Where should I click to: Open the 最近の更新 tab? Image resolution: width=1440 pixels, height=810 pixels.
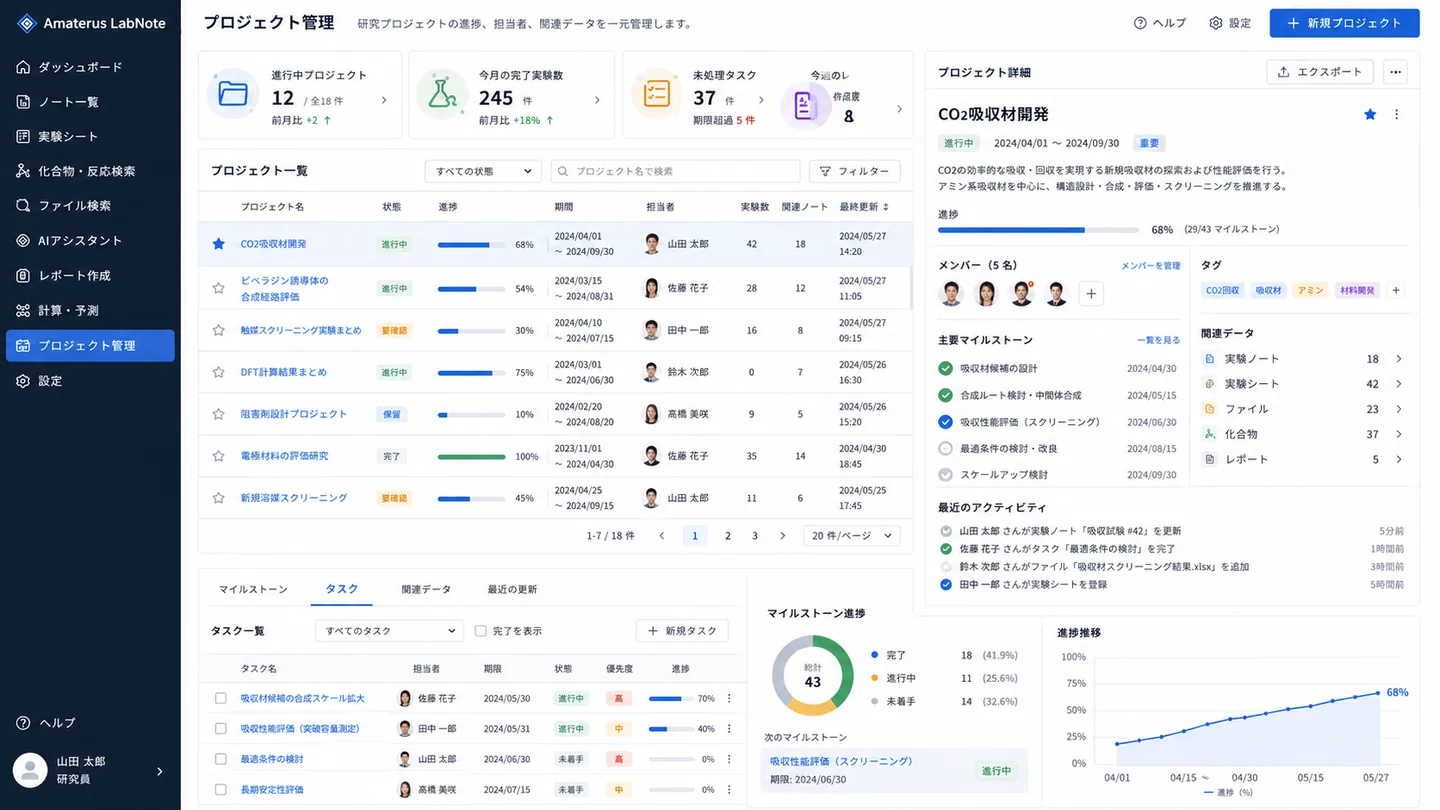(x=512, y=589)
